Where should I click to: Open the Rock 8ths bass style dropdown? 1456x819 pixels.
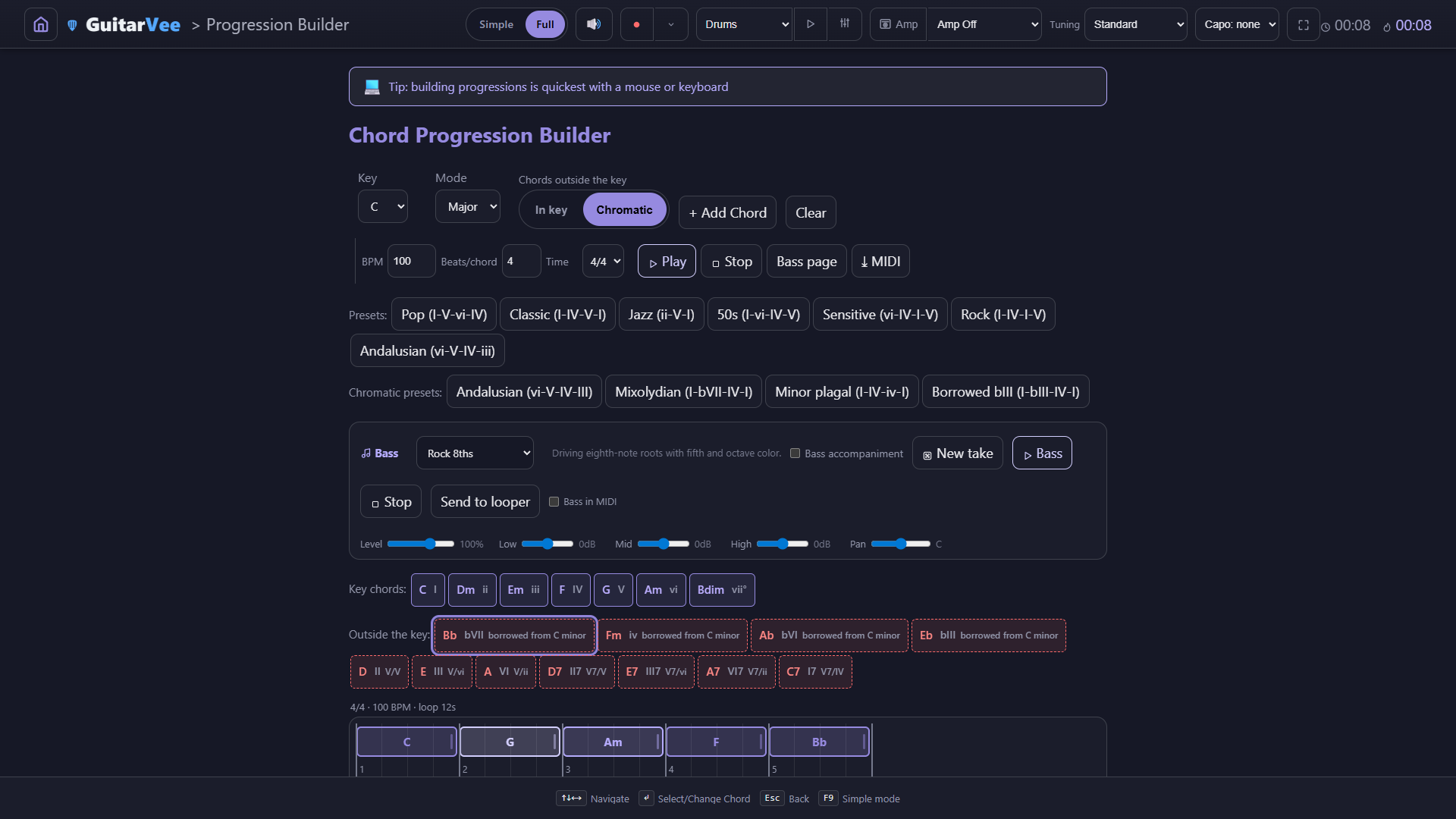pos(475,453)
